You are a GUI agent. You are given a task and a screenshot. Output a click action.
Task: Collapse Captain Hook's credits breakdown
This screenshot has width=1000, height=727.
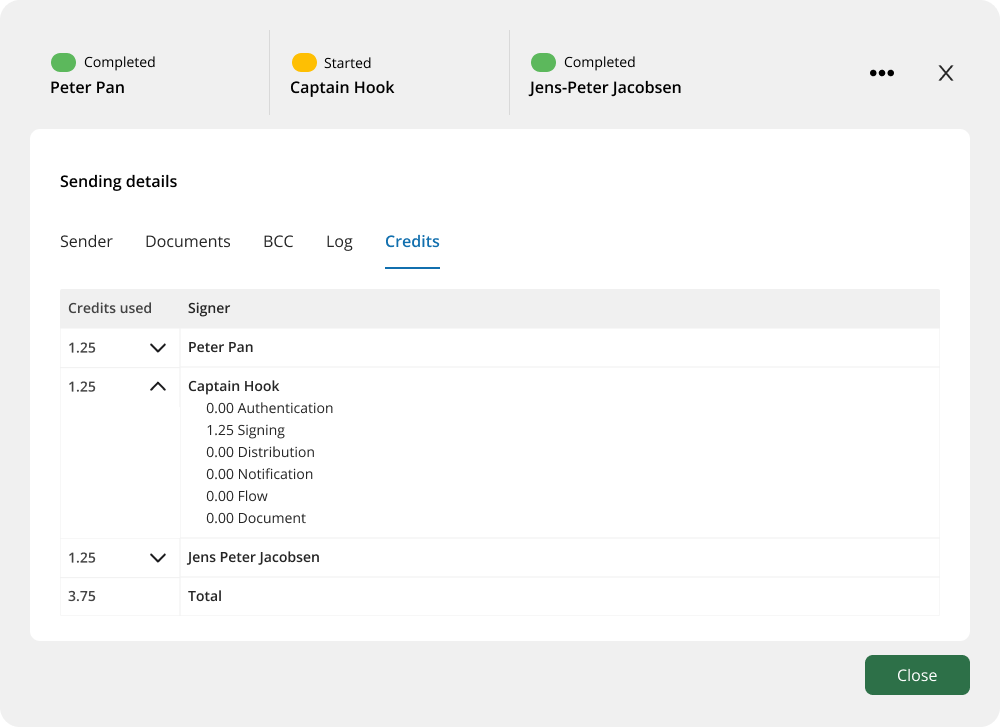[157, 386]
